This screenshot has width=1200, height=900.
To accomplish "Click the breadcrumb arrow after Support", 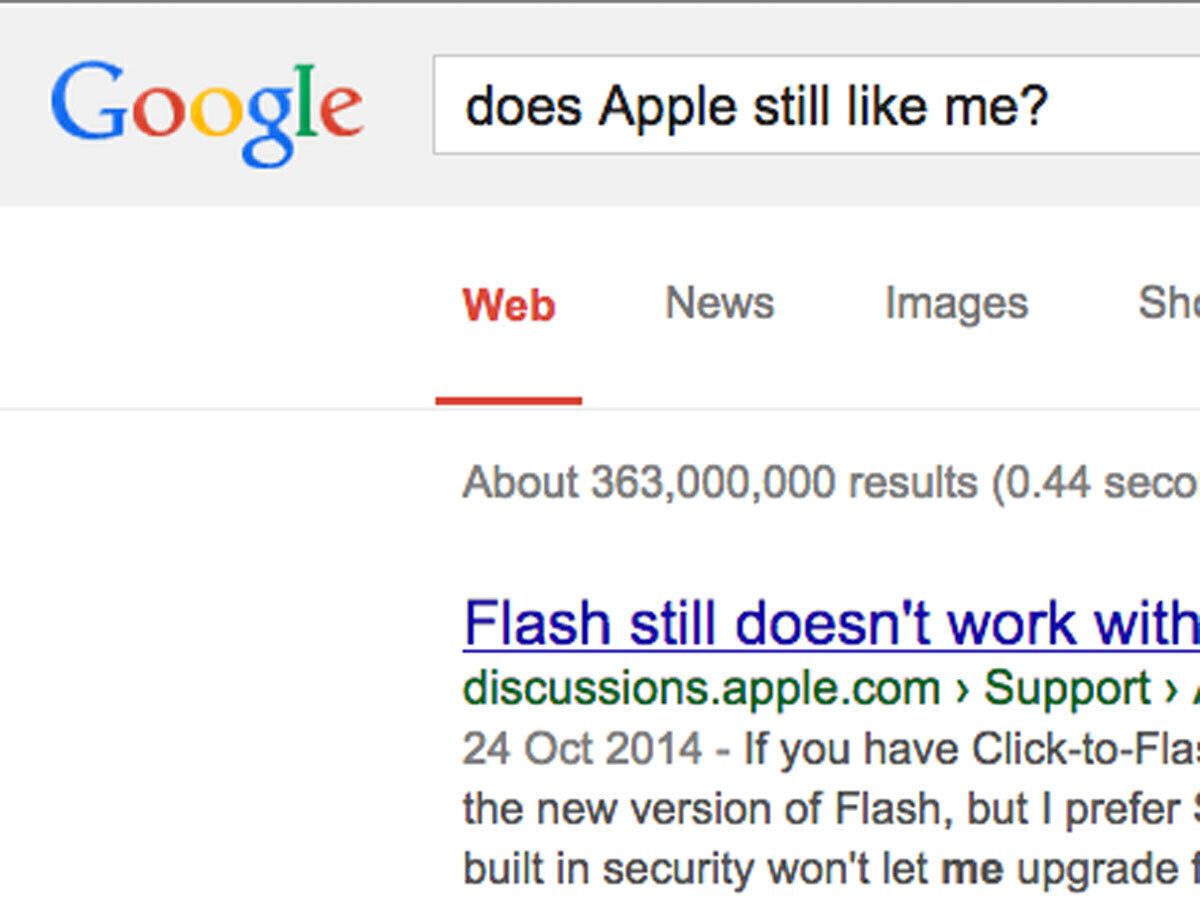I will (1172, 690).
